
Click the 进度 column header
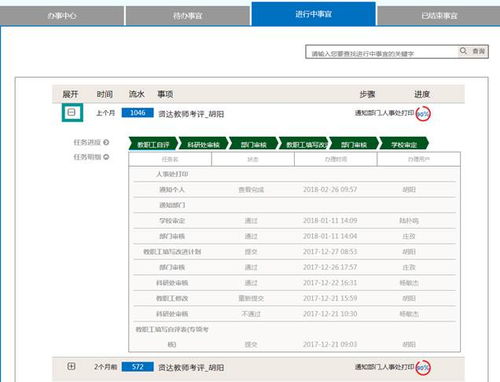422,94
